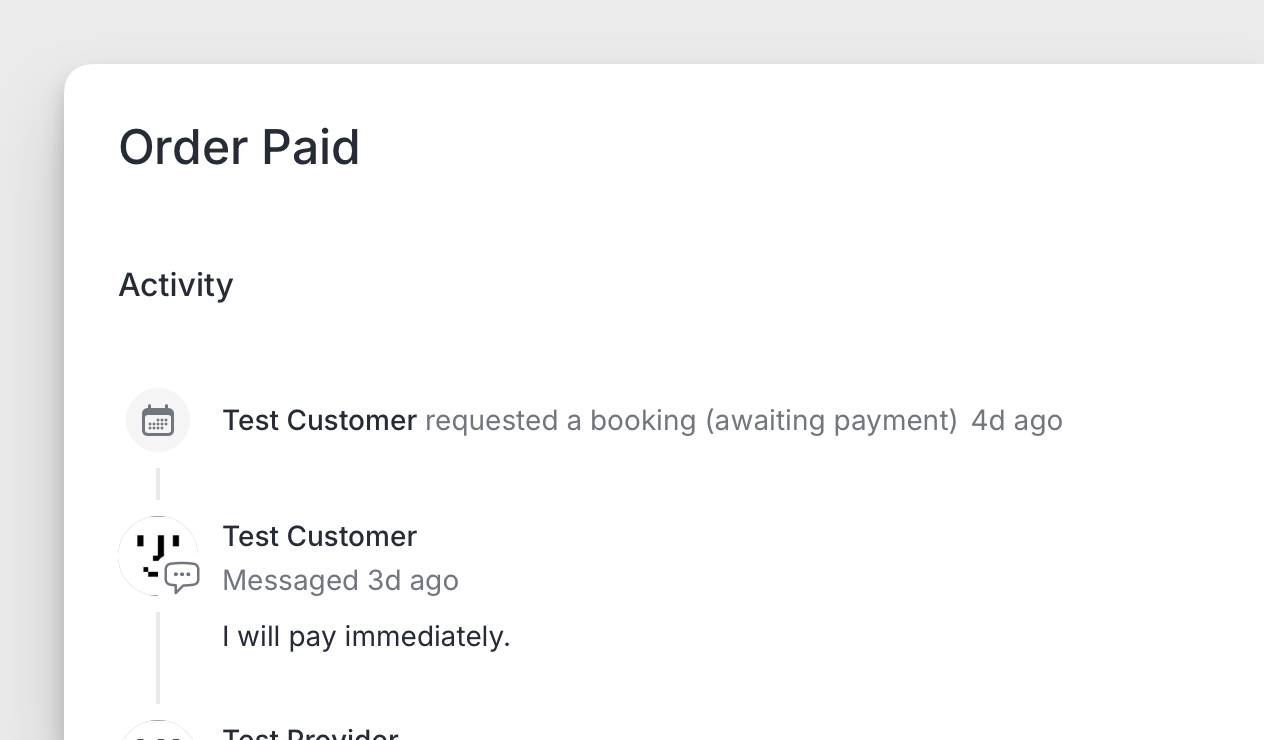This screenshot has width=1264, height=740.
Task: Select the "I will pay immediately." message
Action: [366, 636]
